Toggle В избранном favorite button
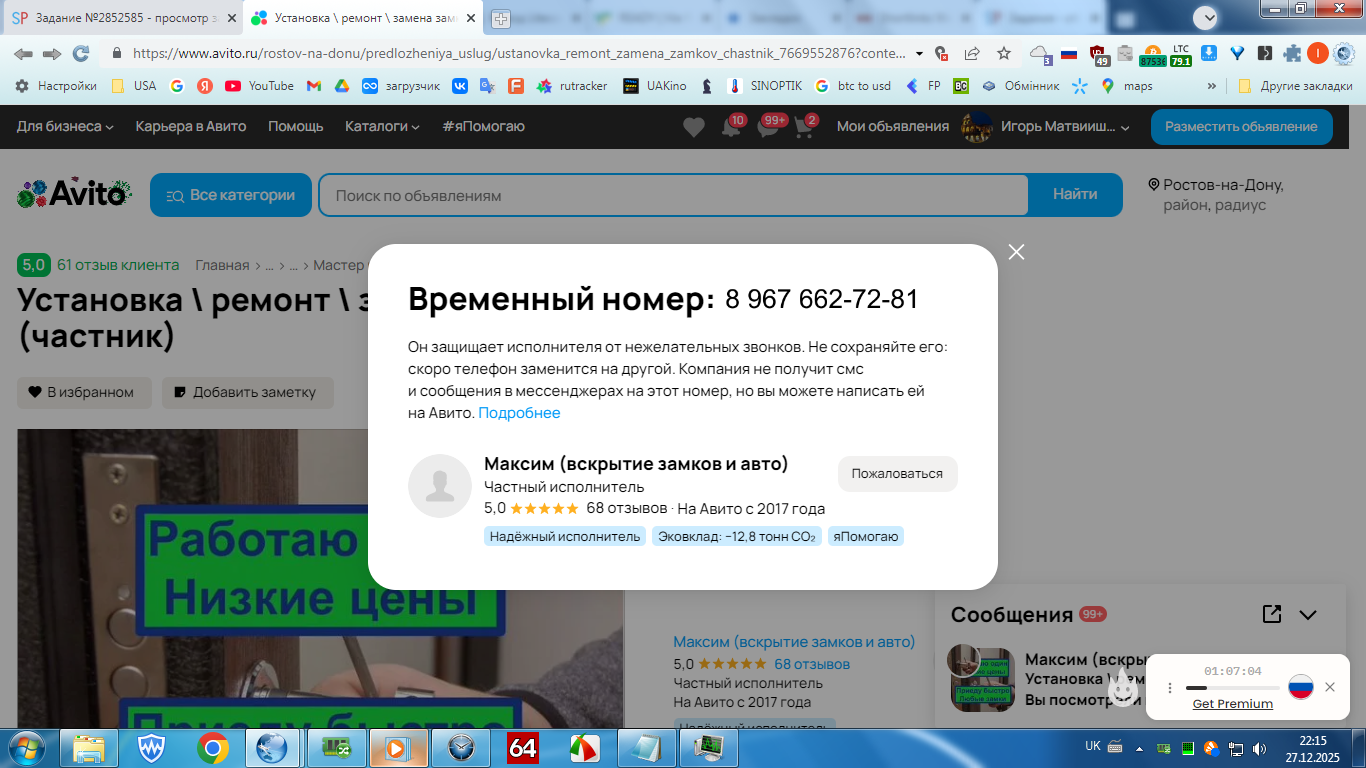This screenshot has height=768, width=1366. [84, 392]
